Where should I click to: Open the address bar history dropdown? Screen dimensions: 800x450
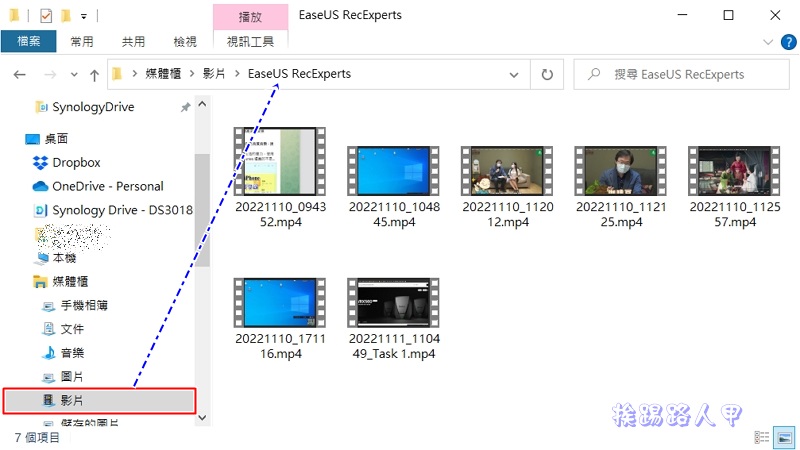[514, 75]
